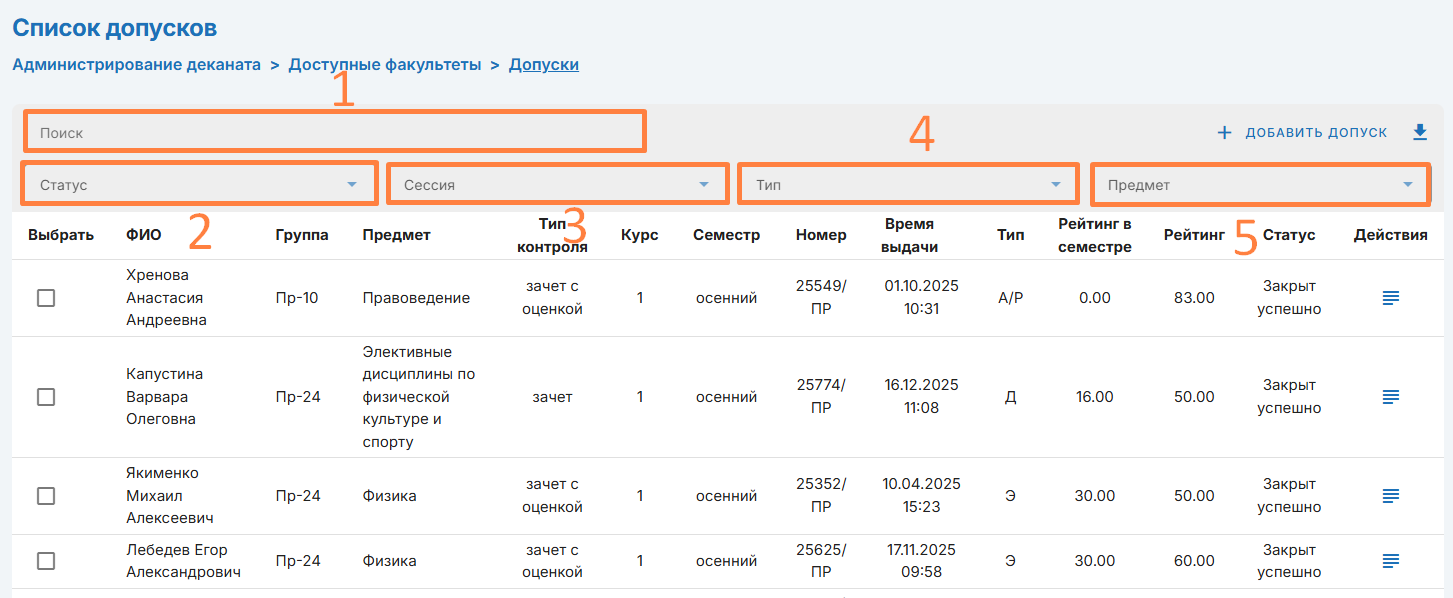Select checkbox for Хренова Анастасия Андреевна

click(x=46, y=298)
